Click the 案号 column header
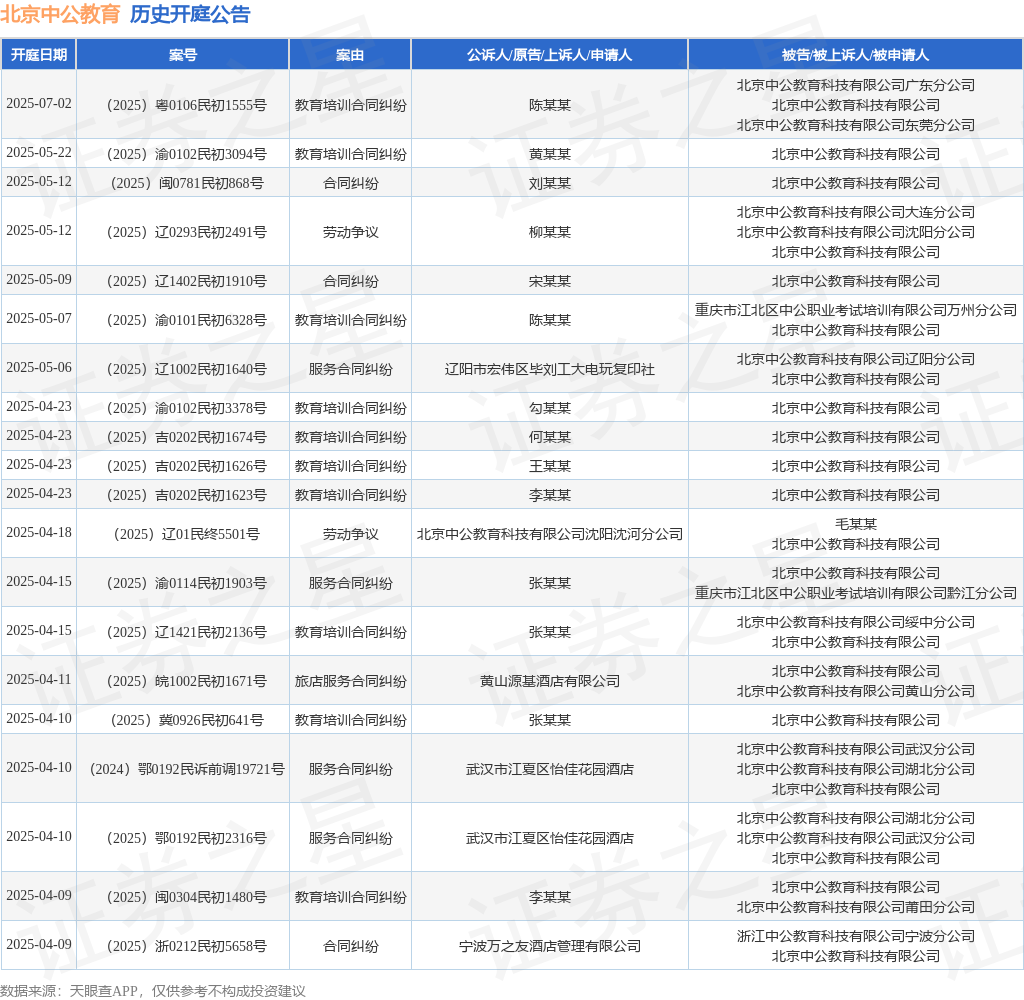Image resolution: width=1024 pixels, height=1000 pixels. tap(183, 55)
